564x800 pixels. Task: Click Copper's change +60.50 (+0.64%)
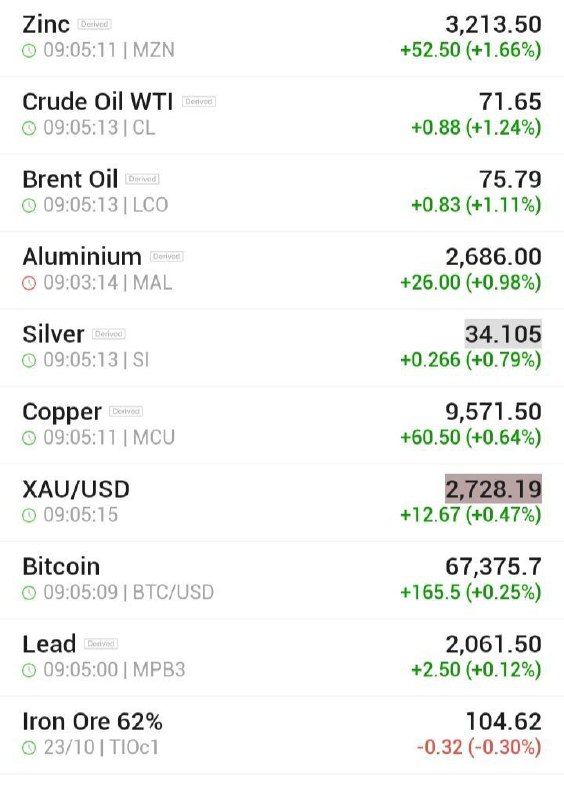pos(471,437)
